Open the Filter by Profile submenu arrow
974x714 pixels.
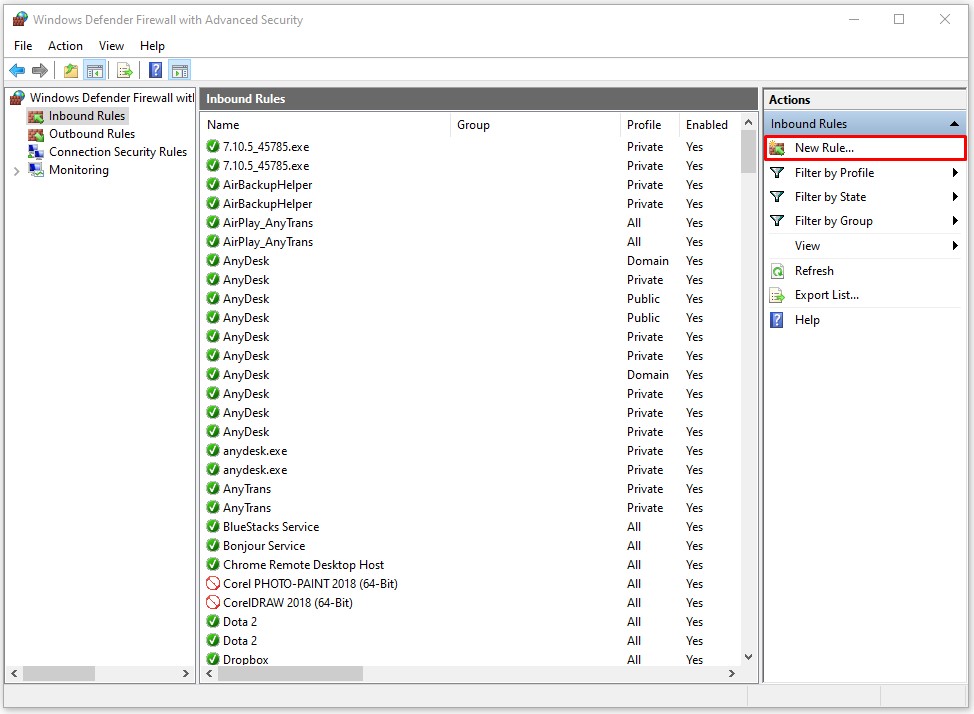click(x=955, y=173)
